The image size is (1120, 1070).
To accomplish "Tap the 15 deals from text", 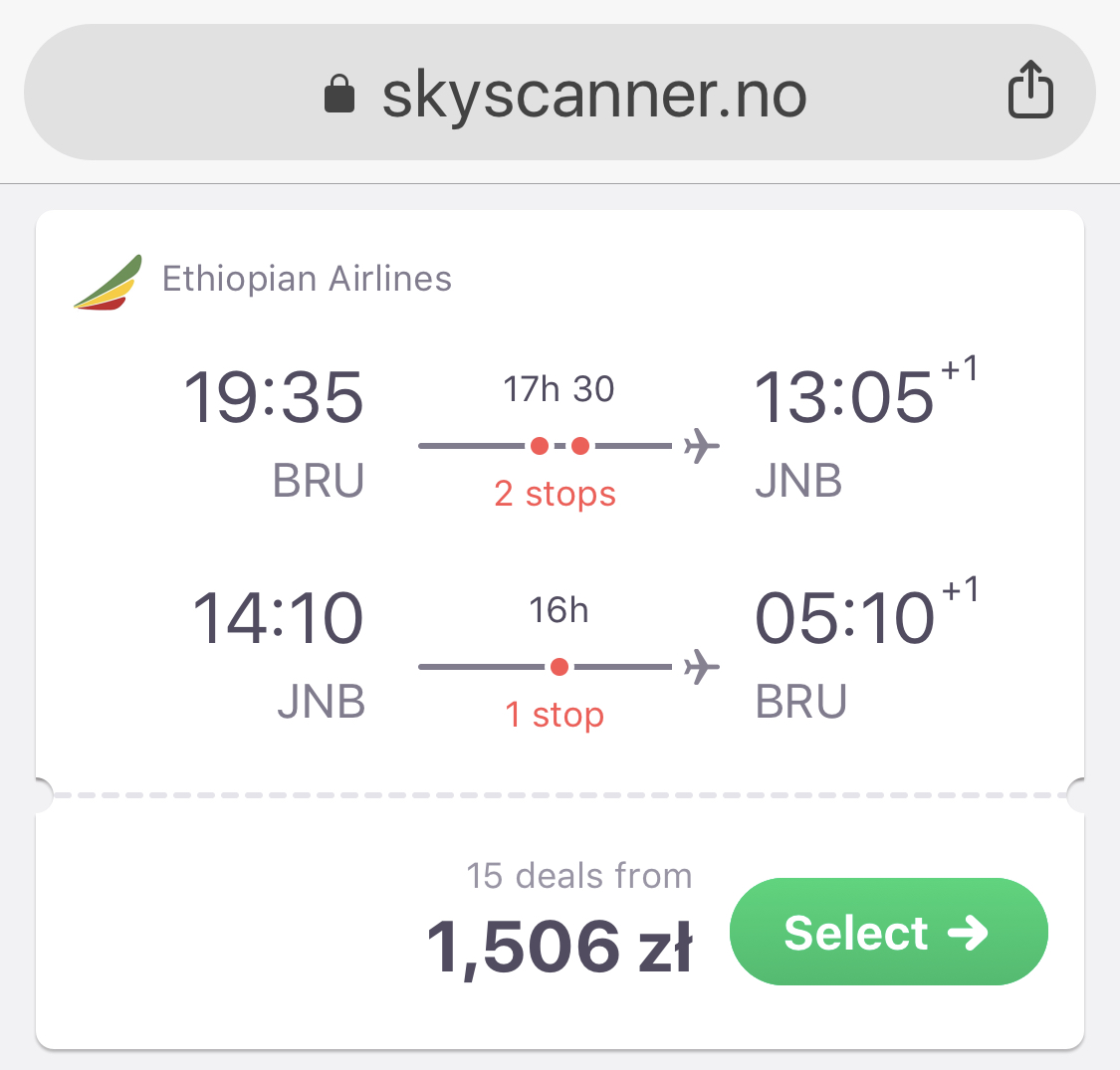I will coord(579,876).
